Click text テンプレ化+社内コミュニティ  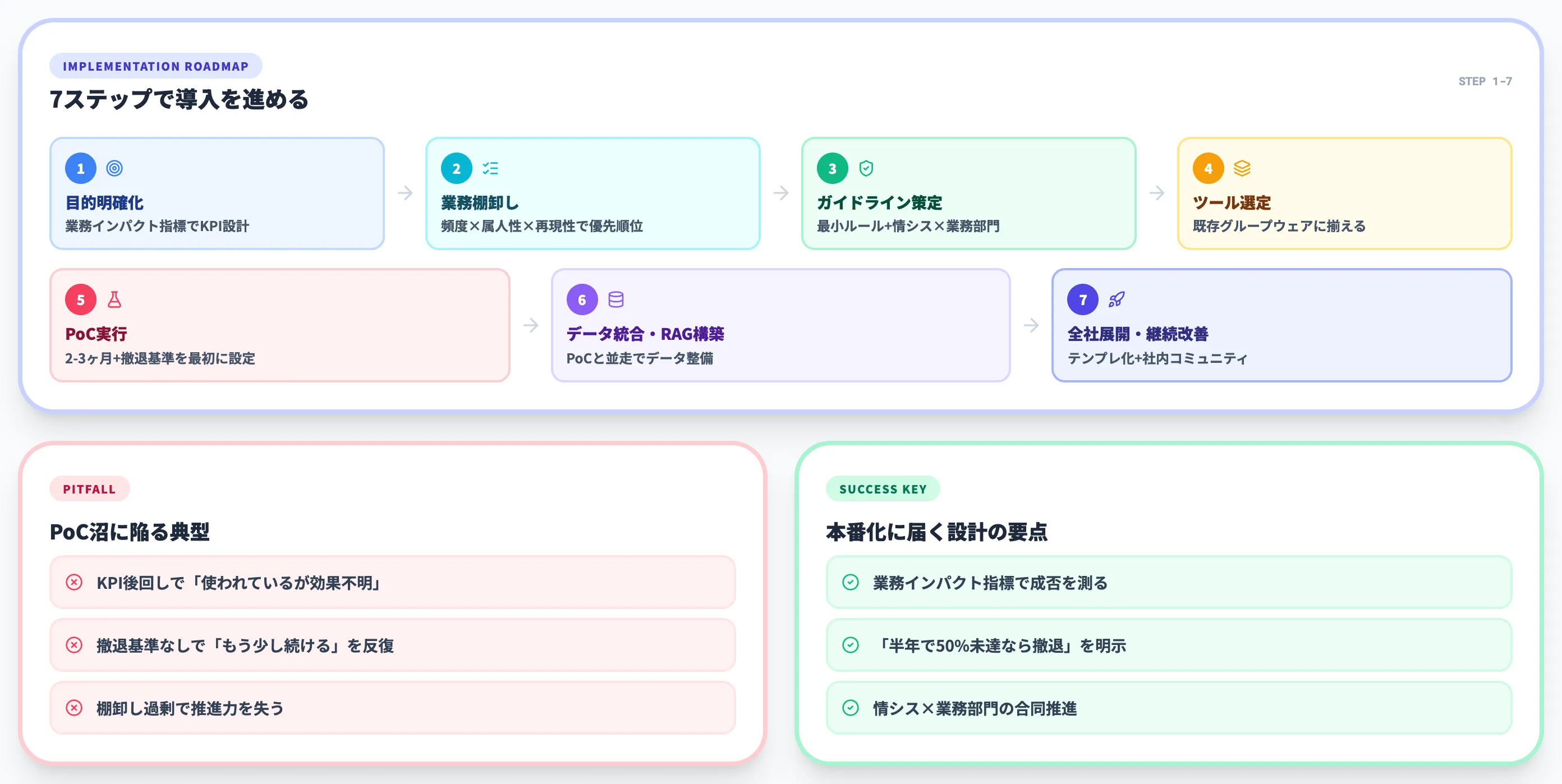tap(1157, 358)
